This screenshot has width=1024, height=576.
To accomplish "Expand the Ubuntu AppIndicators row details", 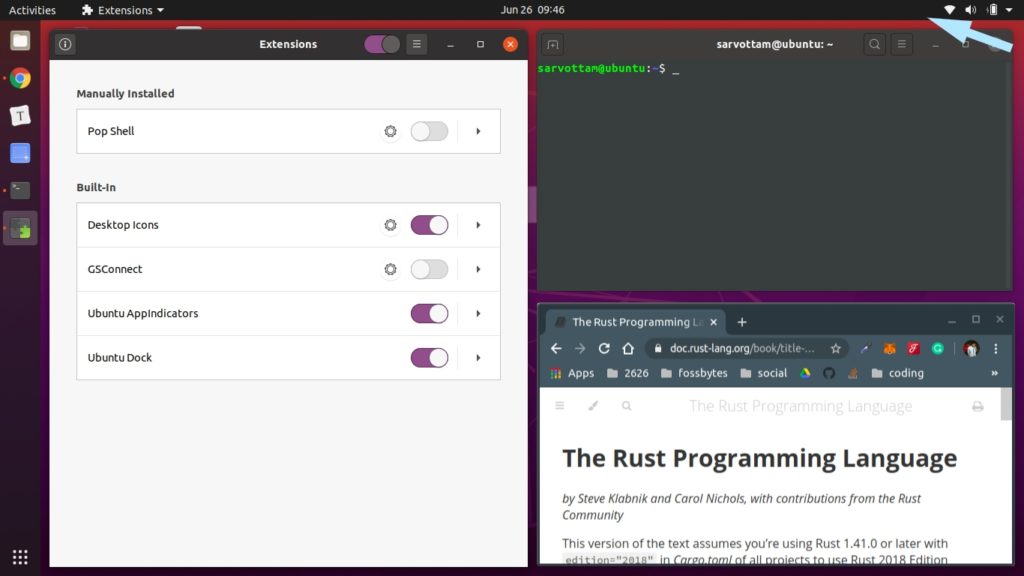I will [477, 313].
